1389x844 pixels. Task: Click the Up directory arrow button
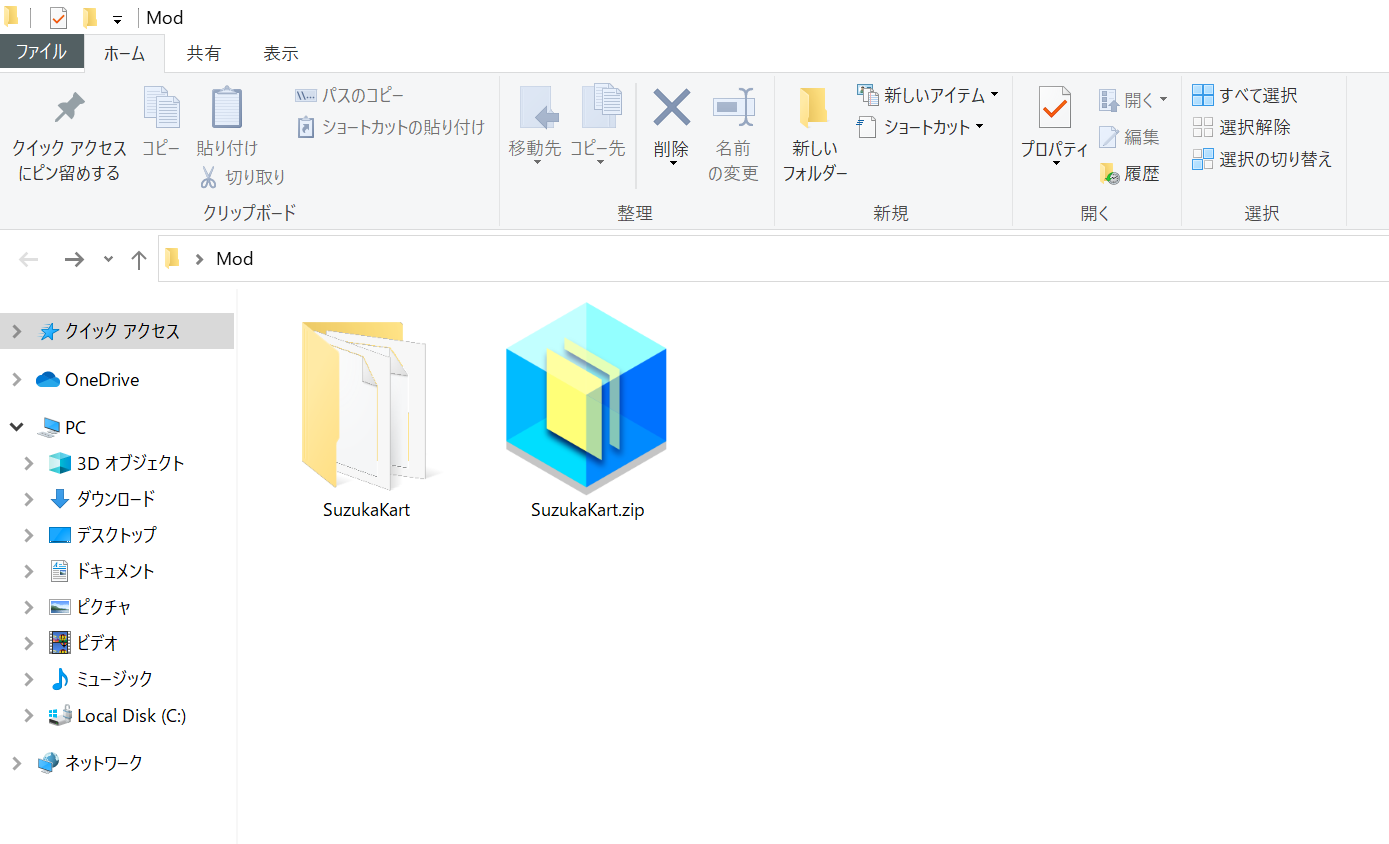[x=139, y=260]
